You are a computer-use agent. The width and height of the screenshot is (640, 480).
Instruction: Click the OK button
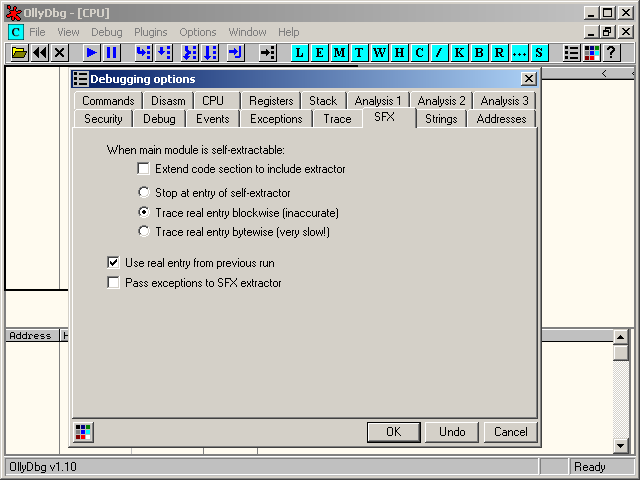click(393, 432)
